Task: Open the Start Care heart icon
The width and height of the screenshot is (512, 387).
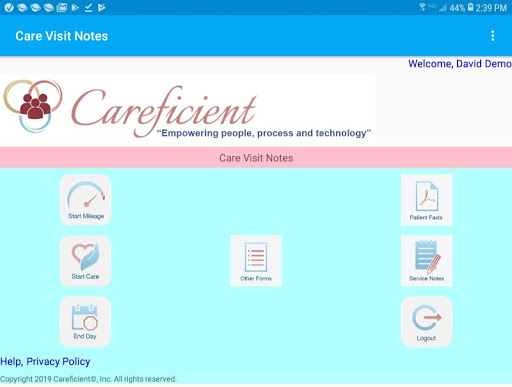Action: tap(85, 261)
